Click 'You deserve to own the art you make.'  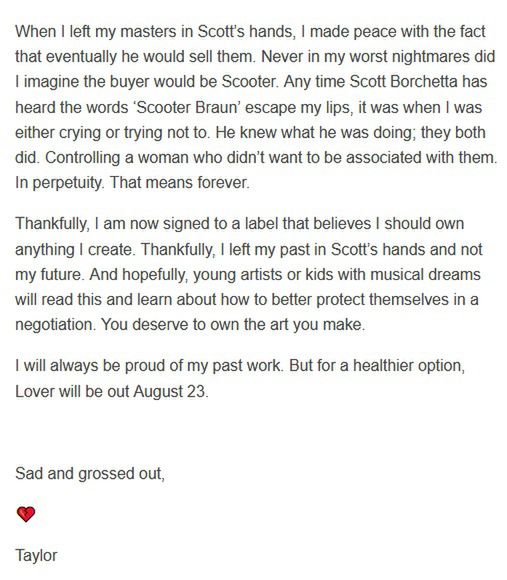click(233, 324)
